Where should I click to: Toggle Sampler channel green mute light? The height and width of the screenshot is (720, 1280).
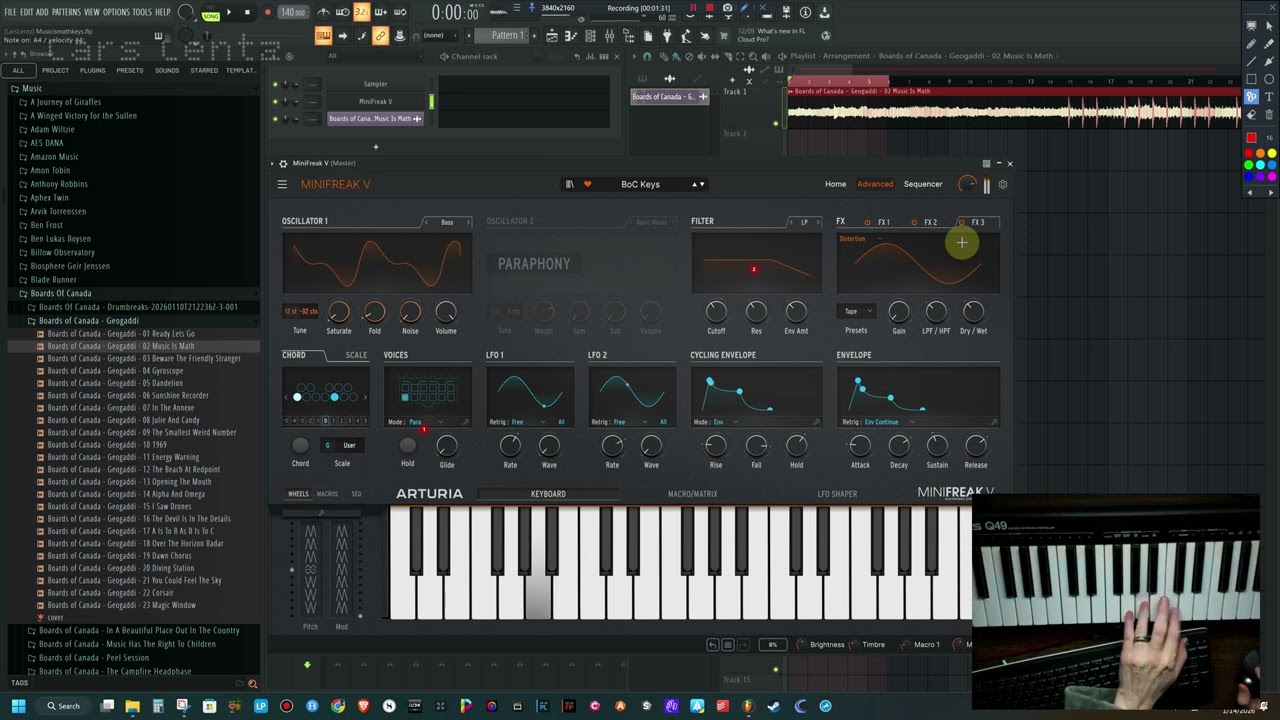275,85
